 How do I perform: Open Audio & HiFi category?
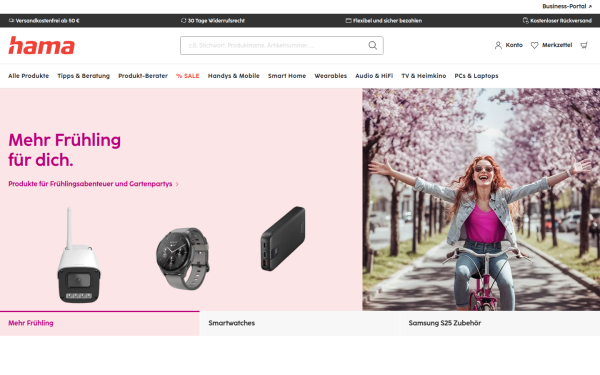(x=374, y=76)
